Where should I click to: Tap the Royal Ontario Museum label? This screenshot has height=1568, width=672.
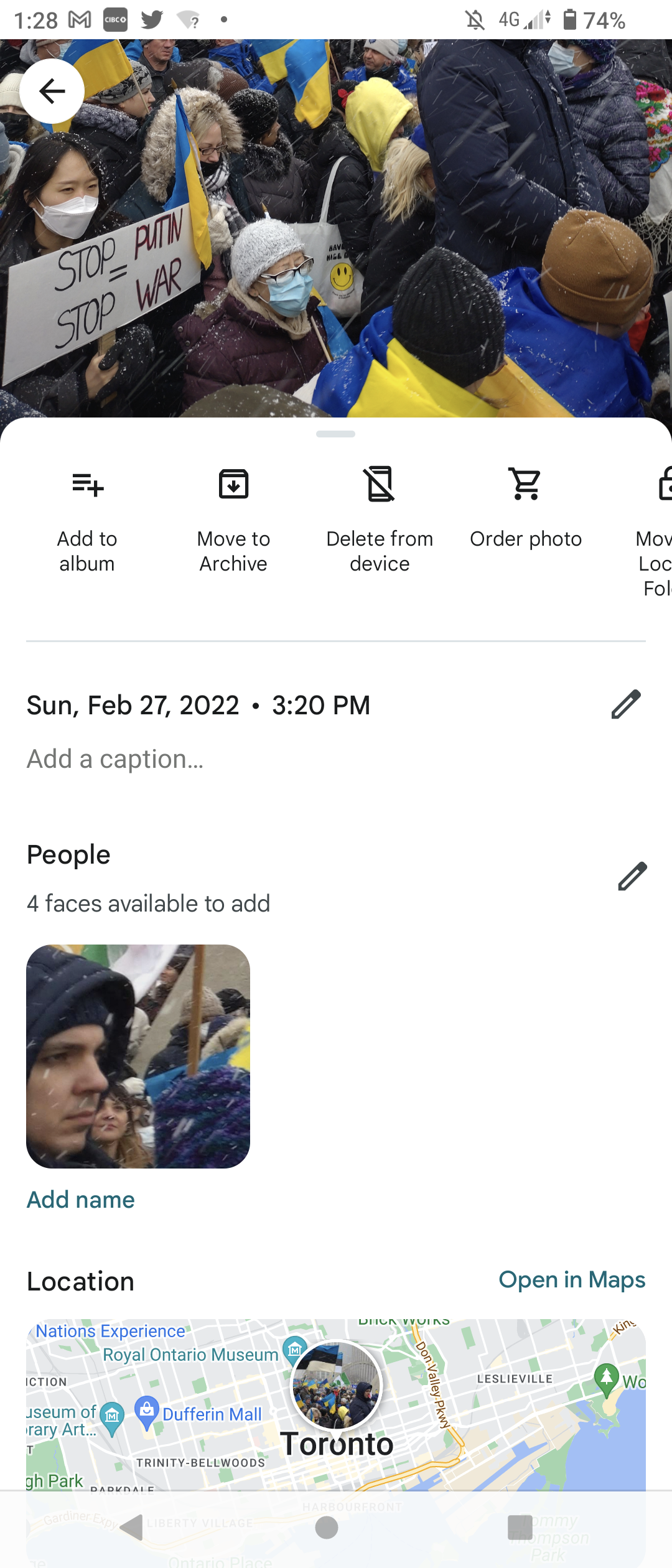(x=190, y=1355)
